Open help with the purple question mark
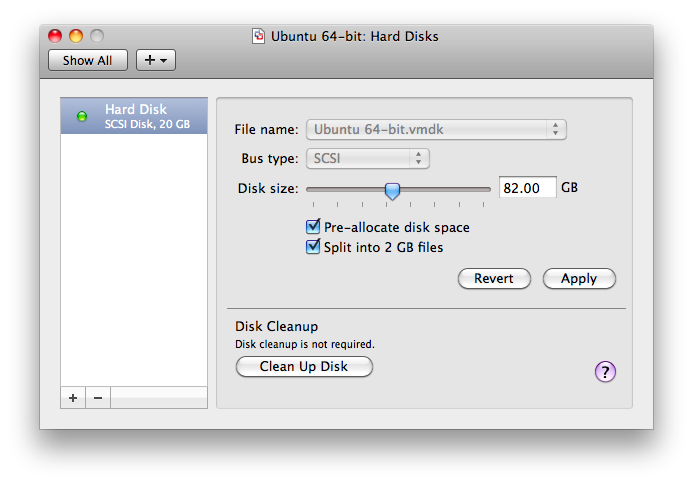The height and width of the screenshot is (484, 693). pyautogui.click(x=605, y=372)
